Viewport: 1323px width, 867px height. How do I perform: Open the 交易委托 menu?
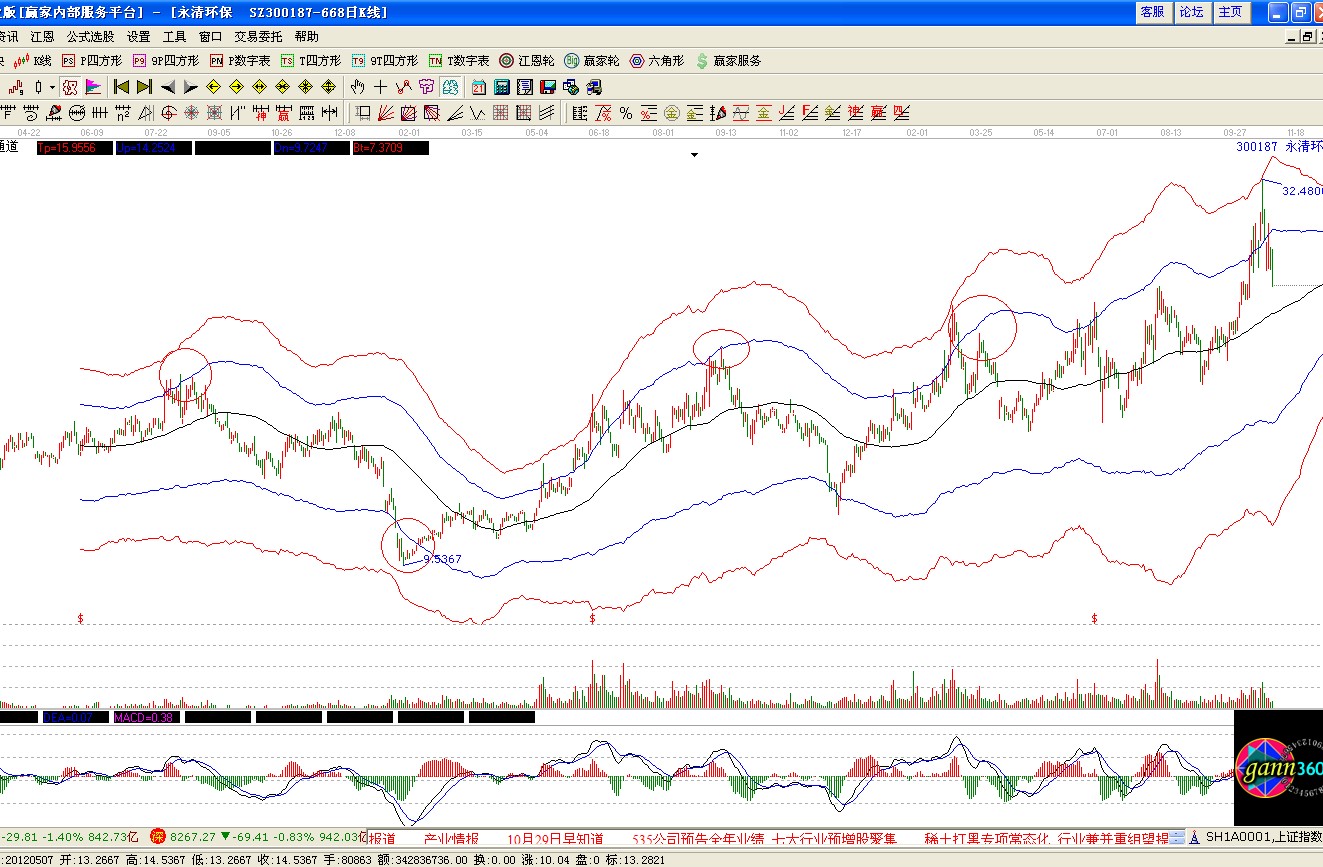[x=258, y=36]
